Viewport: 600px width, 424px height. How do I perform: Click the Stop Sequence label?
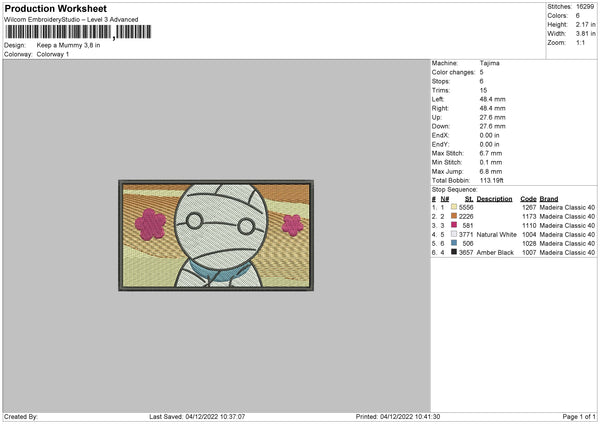coord(455,190)
